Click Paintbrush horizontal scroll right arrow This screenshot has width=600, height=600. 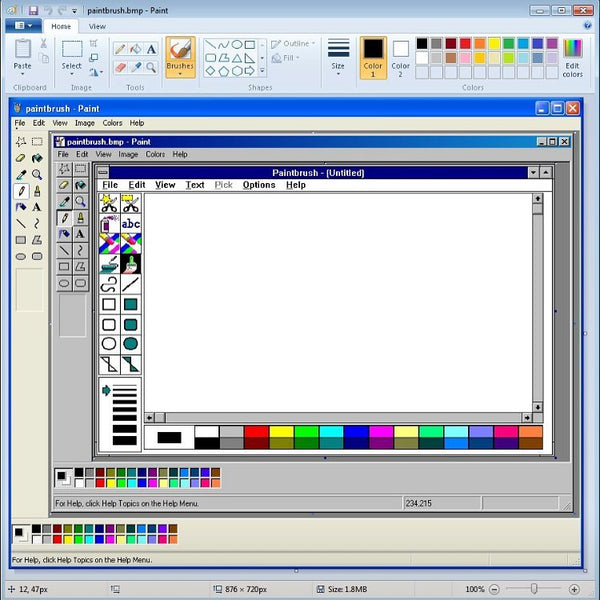pos(527,417)
